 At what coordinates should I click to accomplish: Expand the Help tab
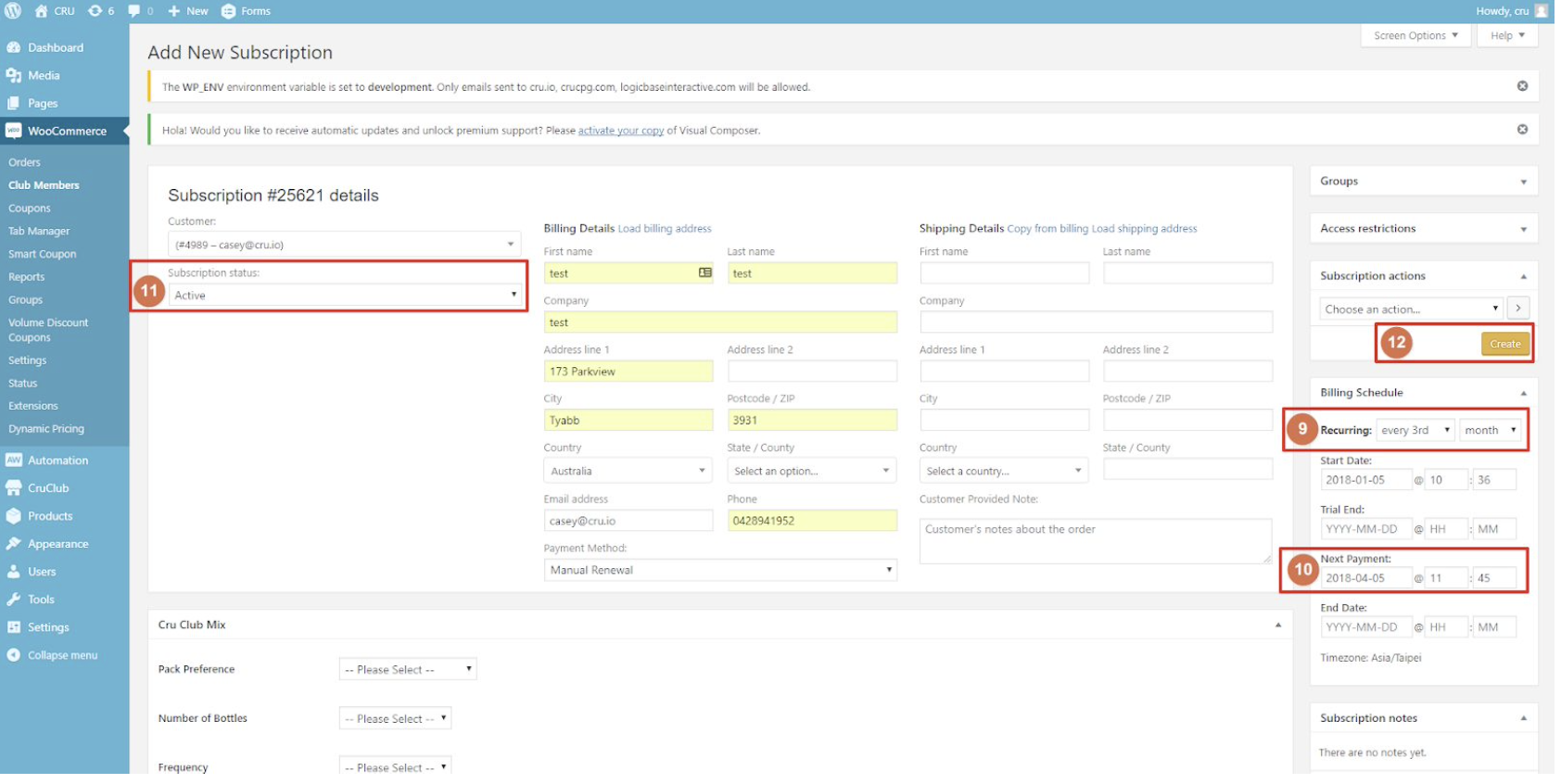click(1507, 35)
